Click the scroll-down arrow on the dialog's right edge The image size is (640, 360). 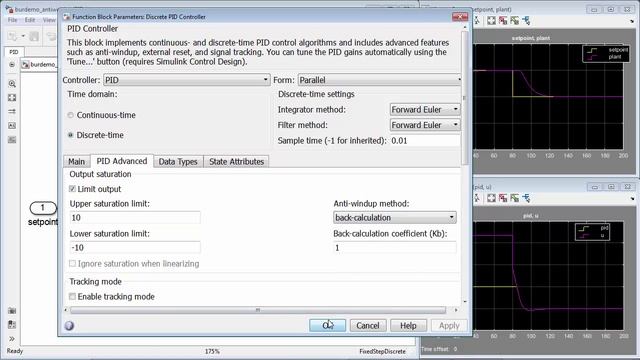pos(464,302)
